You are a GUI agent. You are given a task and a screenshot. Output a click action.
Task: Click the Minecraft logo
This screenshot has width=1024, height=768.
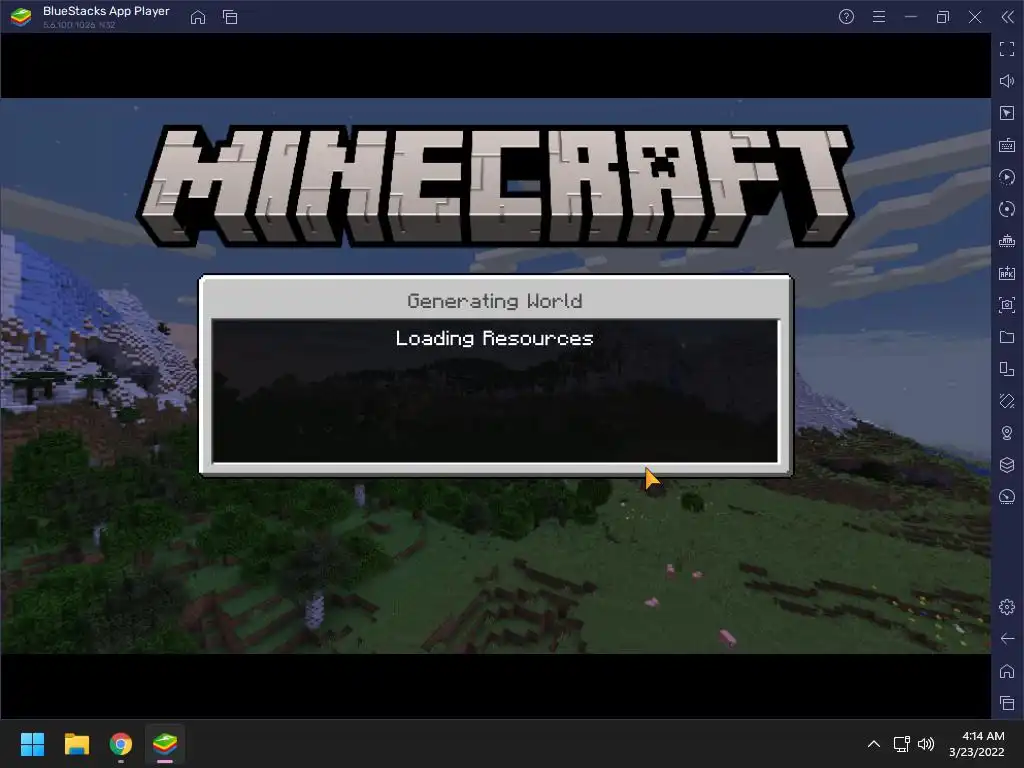pyautogui.click(x=495, y=186)
